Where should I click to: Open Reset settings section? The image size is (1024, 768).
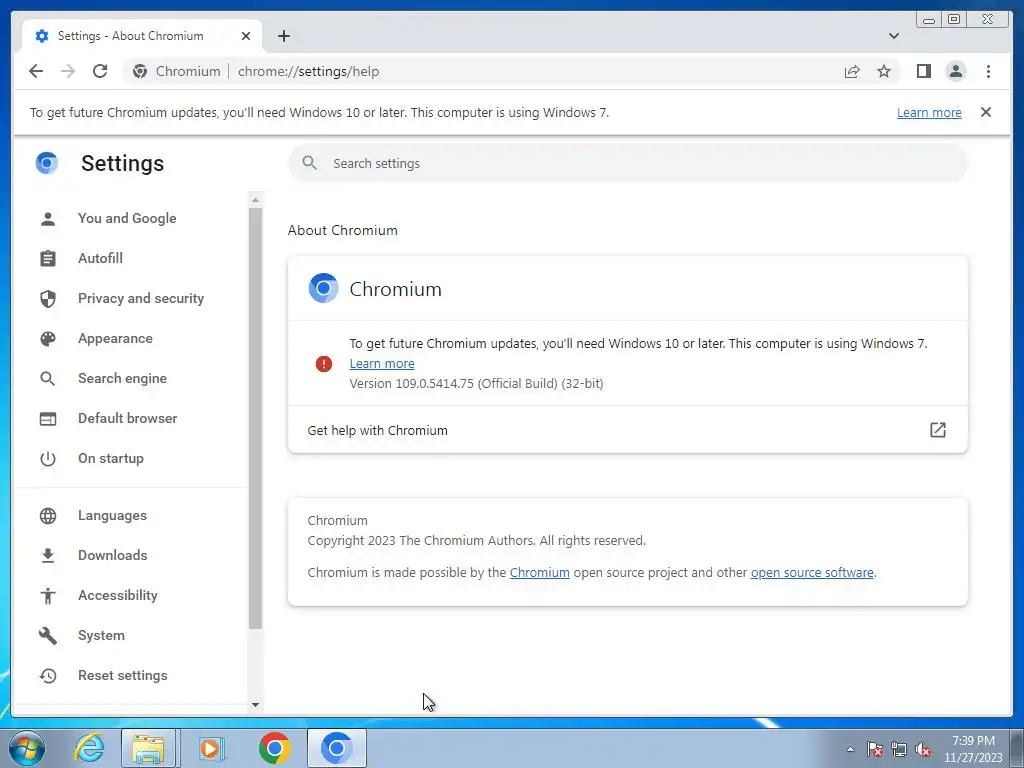[122, 675]
